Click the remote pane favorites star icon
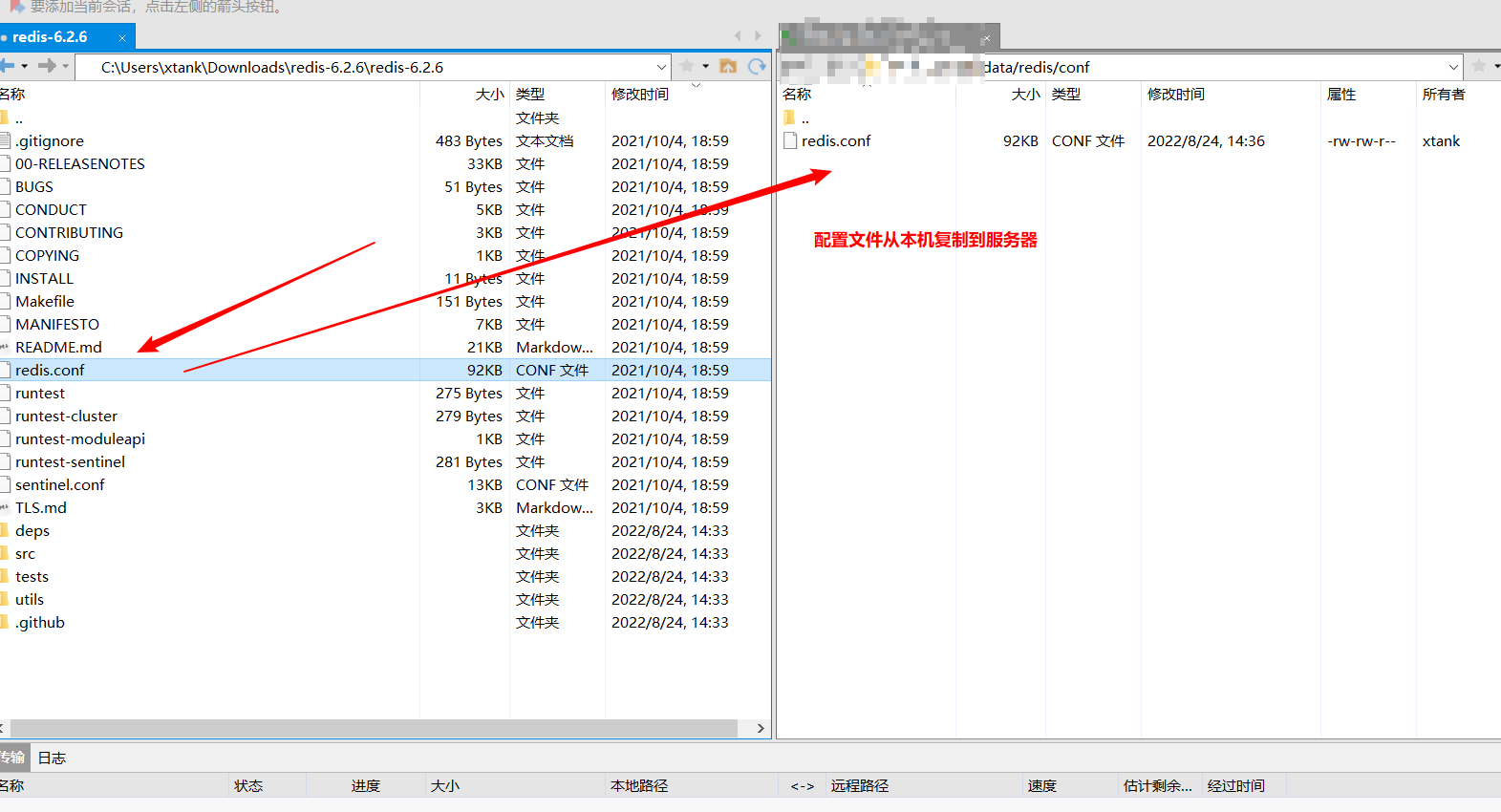 (1479, 66)
